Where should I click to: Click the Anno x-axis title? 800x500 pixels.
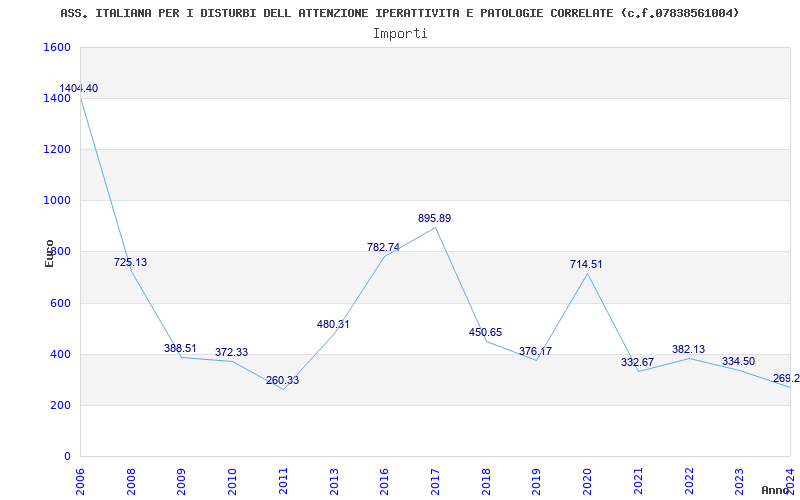pyautogui.click(x=776, y=490)
